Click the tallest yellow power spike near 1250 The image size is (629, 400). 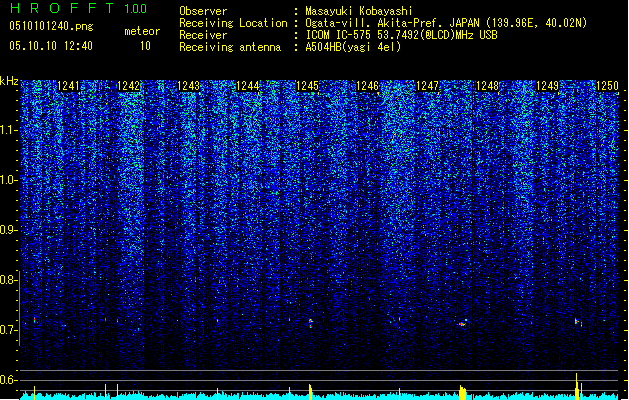576,386
